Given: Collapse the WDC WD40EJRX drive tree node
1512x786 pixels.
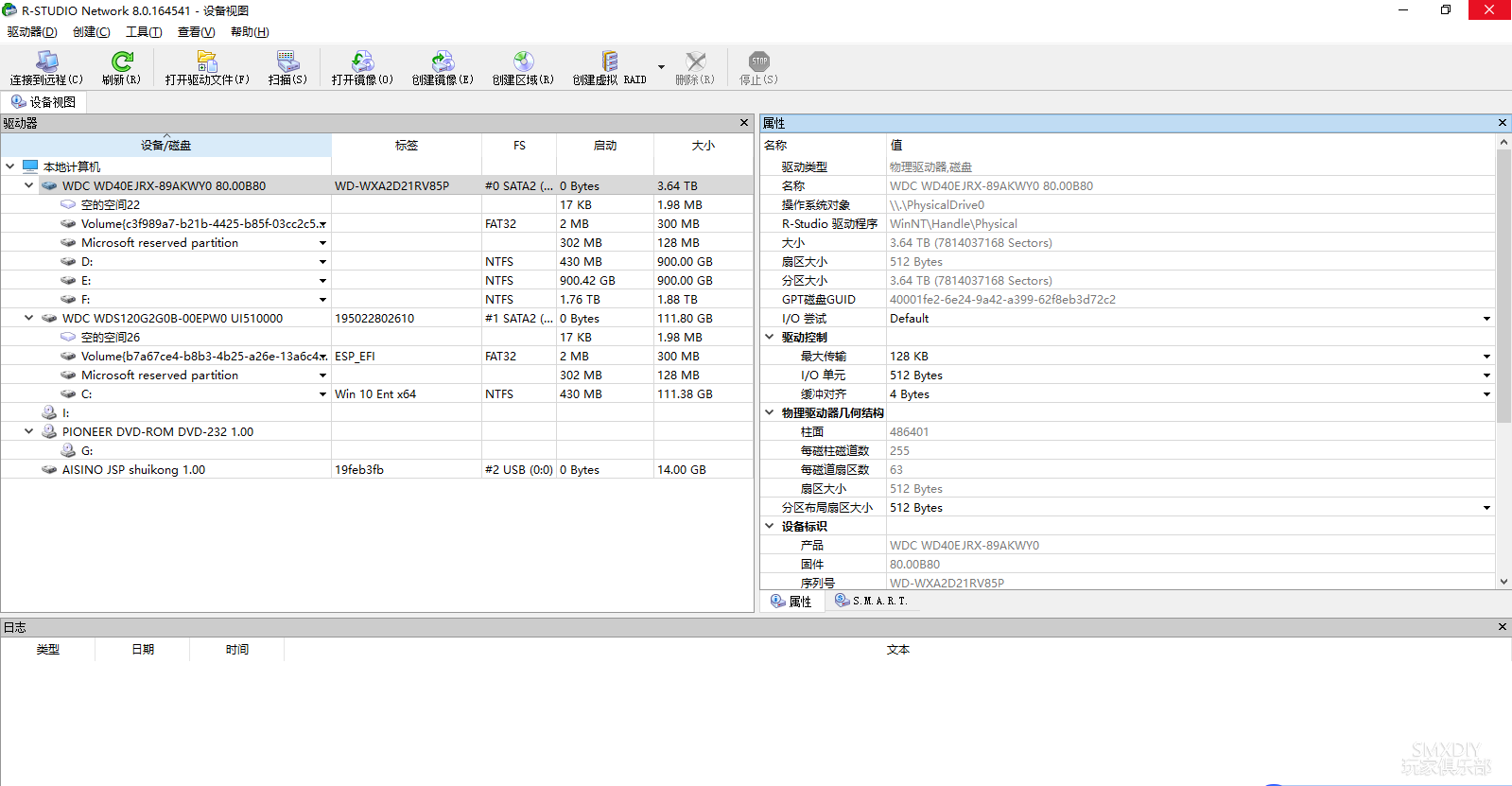Looking at the screenshot, I should (x=28, y=185).
